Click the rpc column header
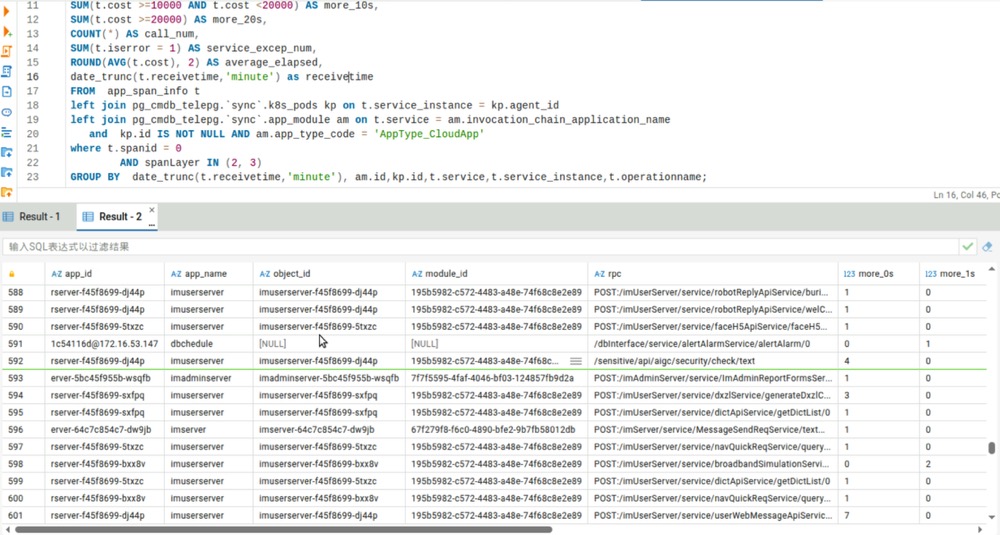Image resolution: width=1000 pixels, height=535 pixels. [613, 273]
